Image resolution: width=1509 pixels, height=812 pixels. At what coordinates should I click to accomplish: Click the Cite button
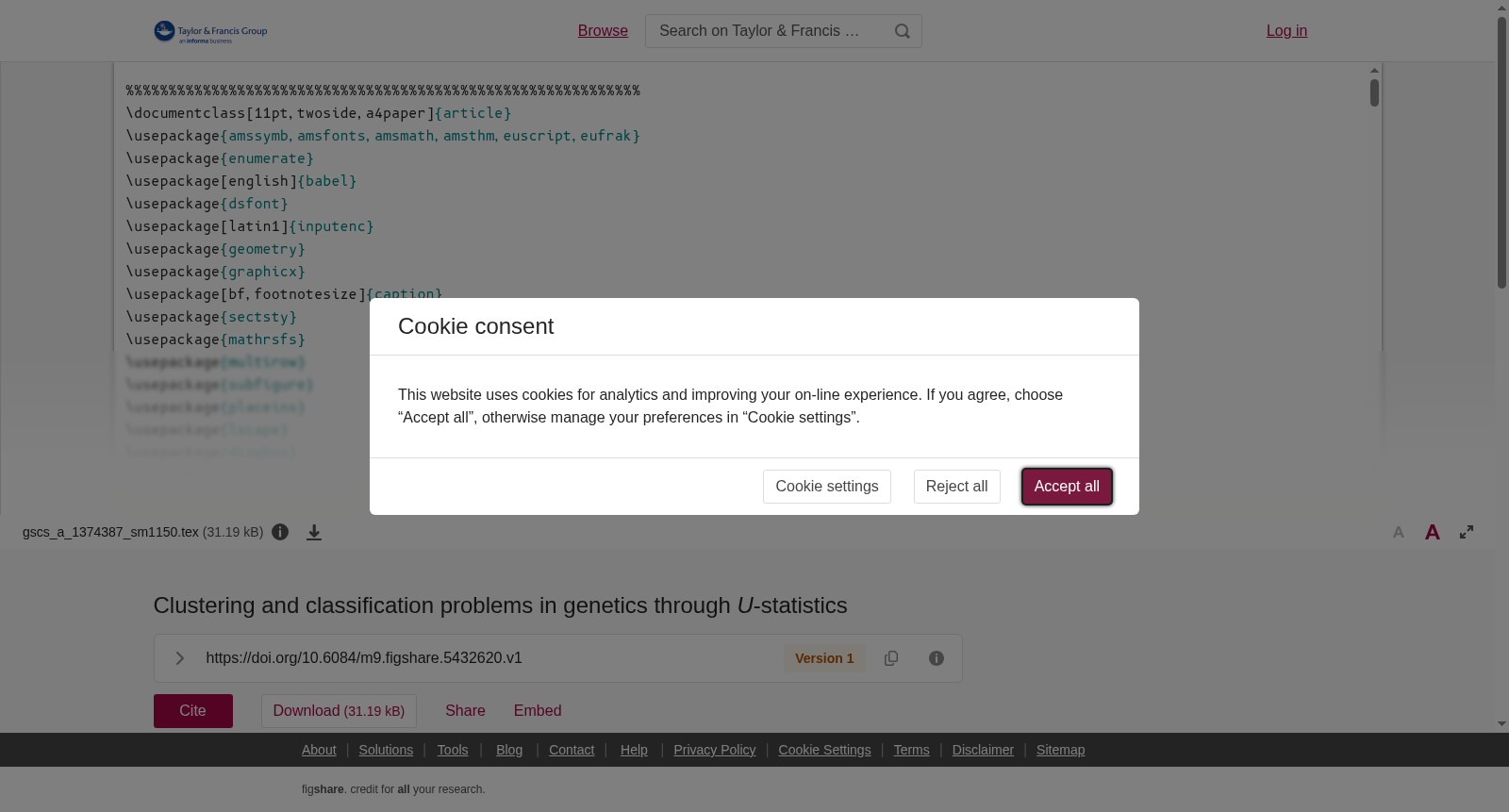pyautogui.click(x=193, y=711)
